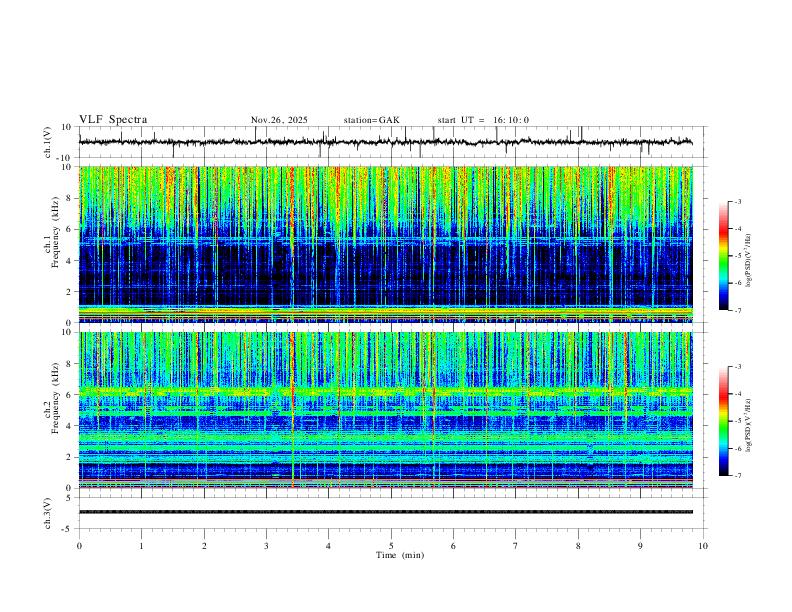Click the ch.1 color scale bar
Screen dimensions: 792x612
(x=723, y=256)
